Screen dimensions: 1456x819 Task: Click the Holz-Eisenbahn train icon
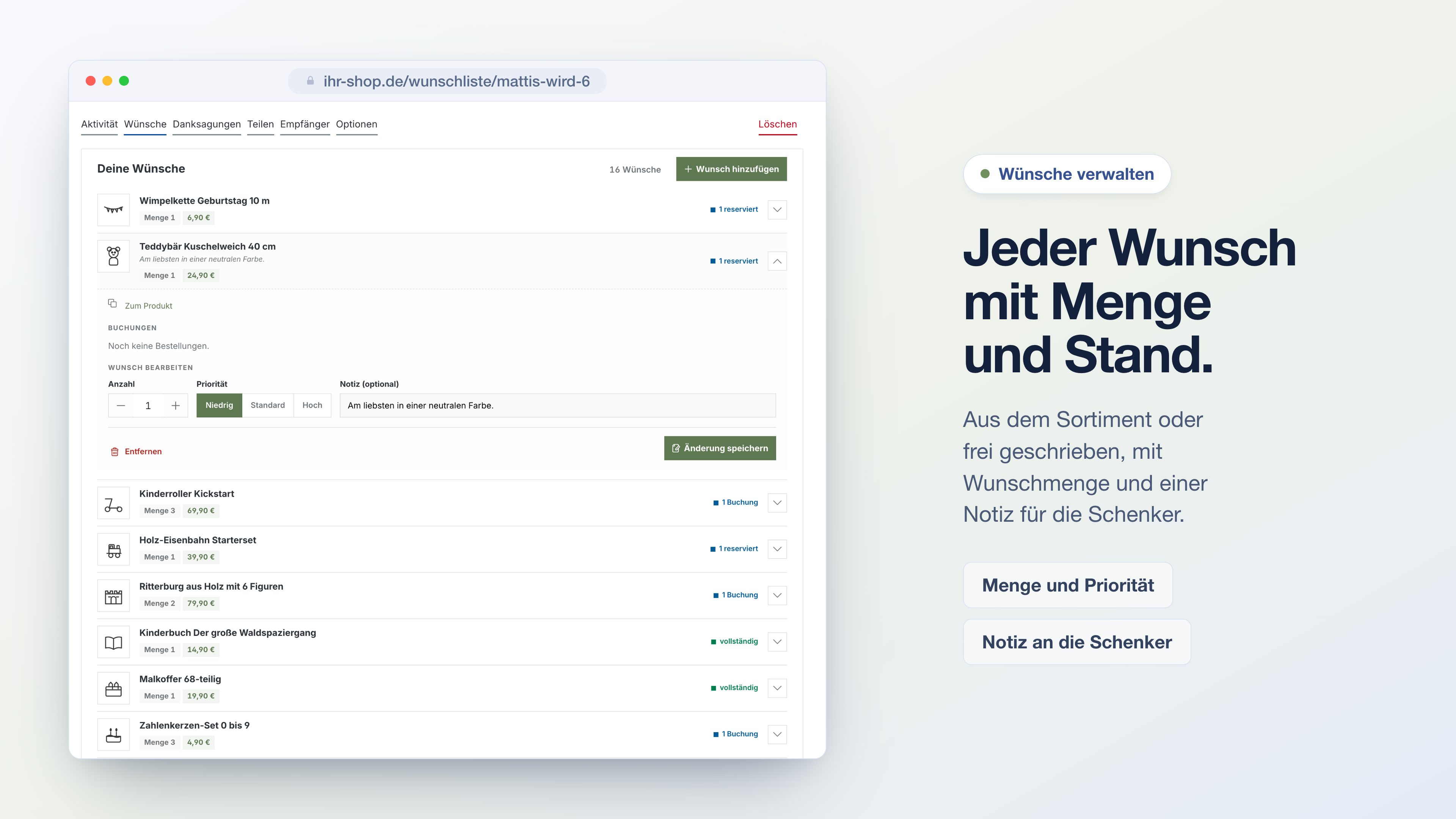114,549
